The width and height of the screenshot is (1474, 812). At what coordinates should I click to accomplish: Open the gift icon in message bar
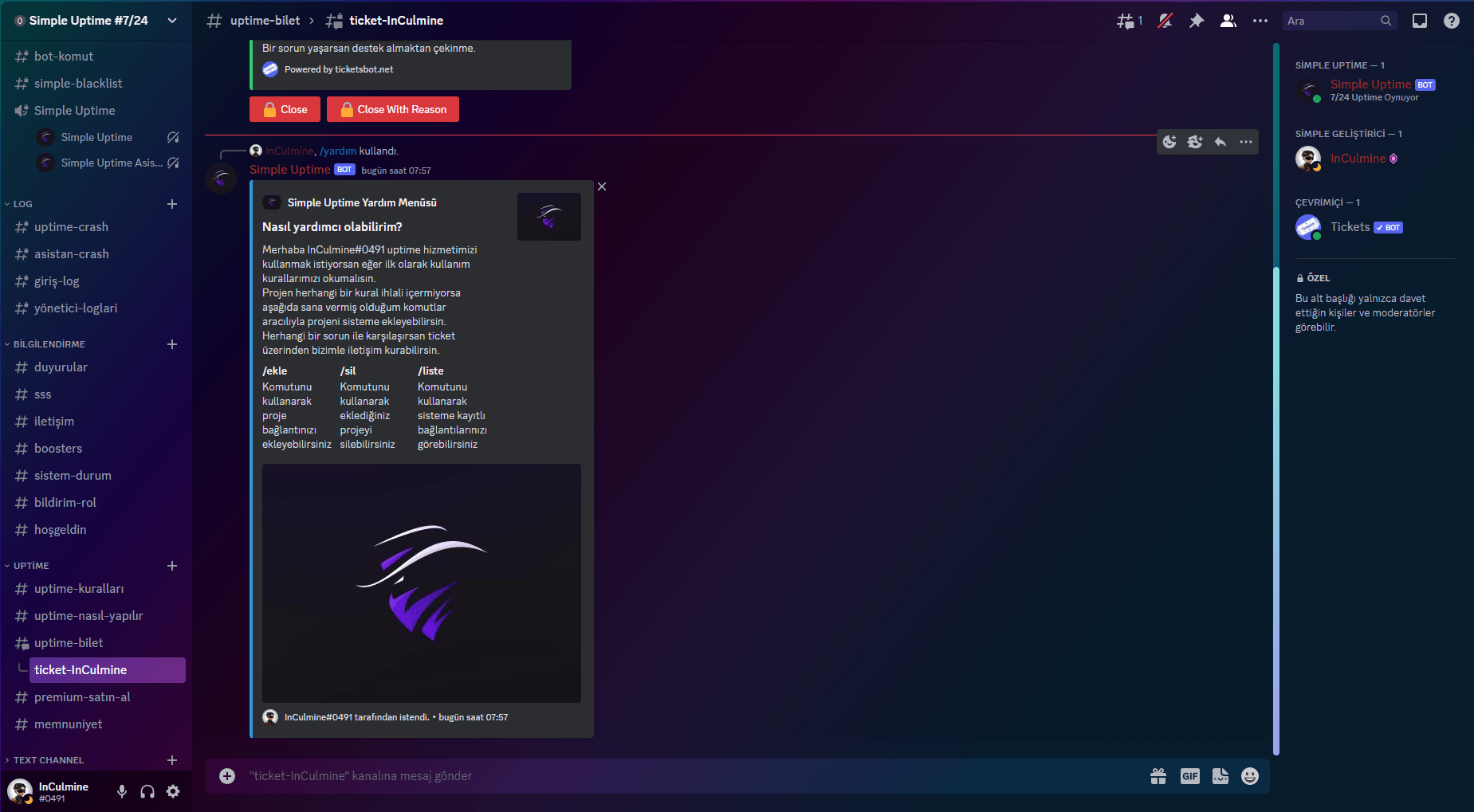coord(1158,776)
